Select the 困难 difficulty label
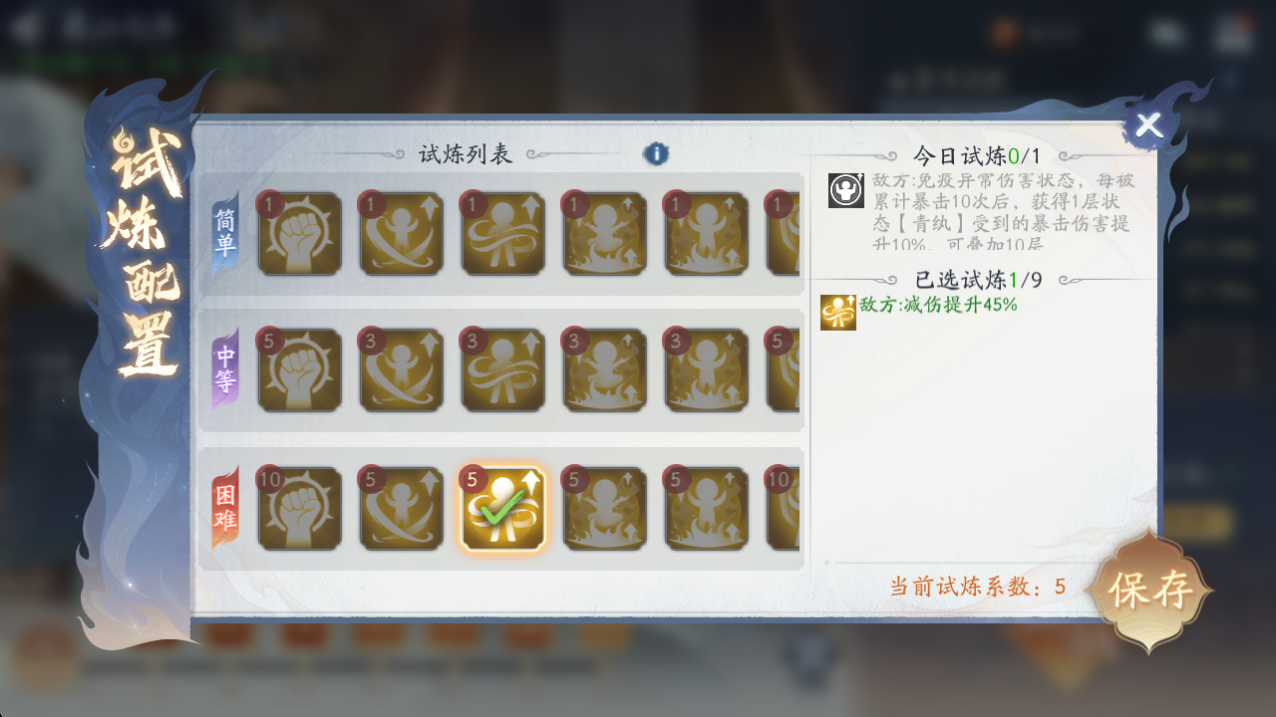This screenshot has width=1276, height=717. tap(225, 507)
